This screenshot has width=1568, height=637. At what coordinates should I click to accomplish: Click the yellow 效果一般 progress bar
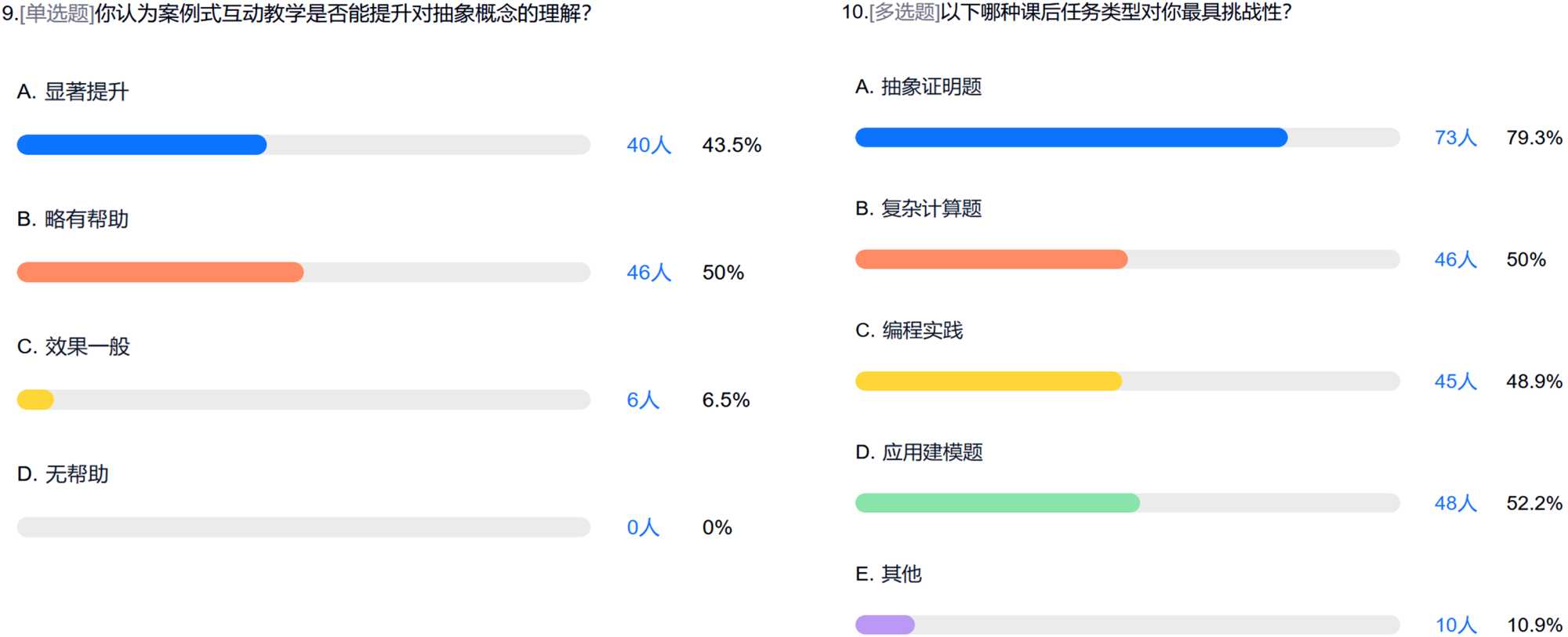tap(35, 400)
